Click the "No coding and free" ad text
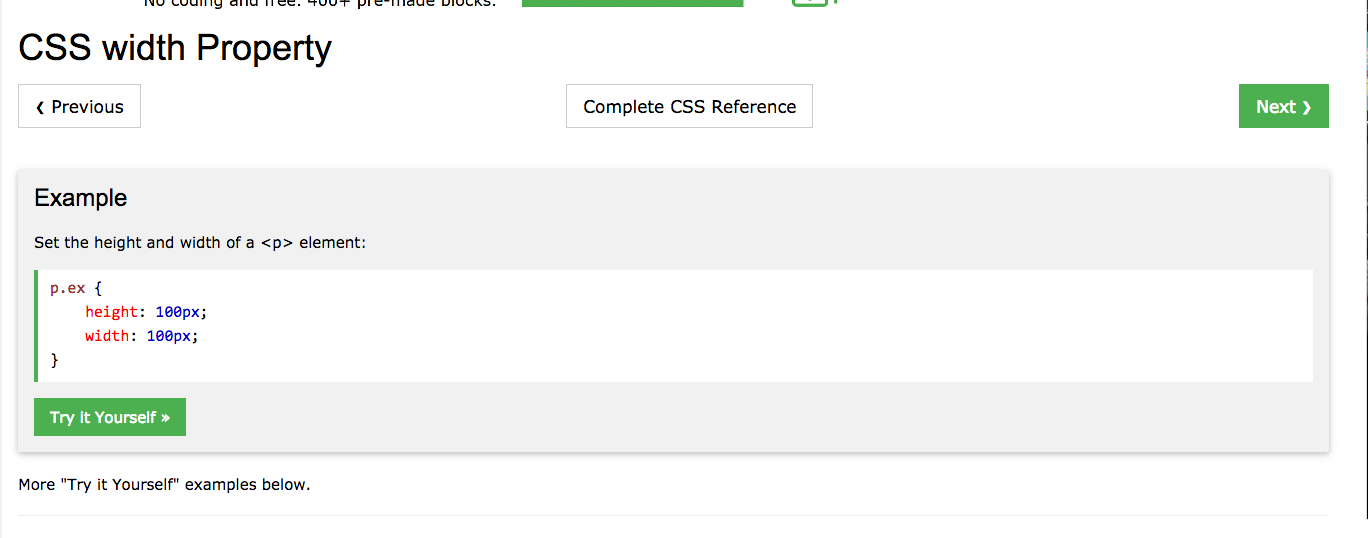The width and height of the screenshot is (1368, 538). (320, 3)
